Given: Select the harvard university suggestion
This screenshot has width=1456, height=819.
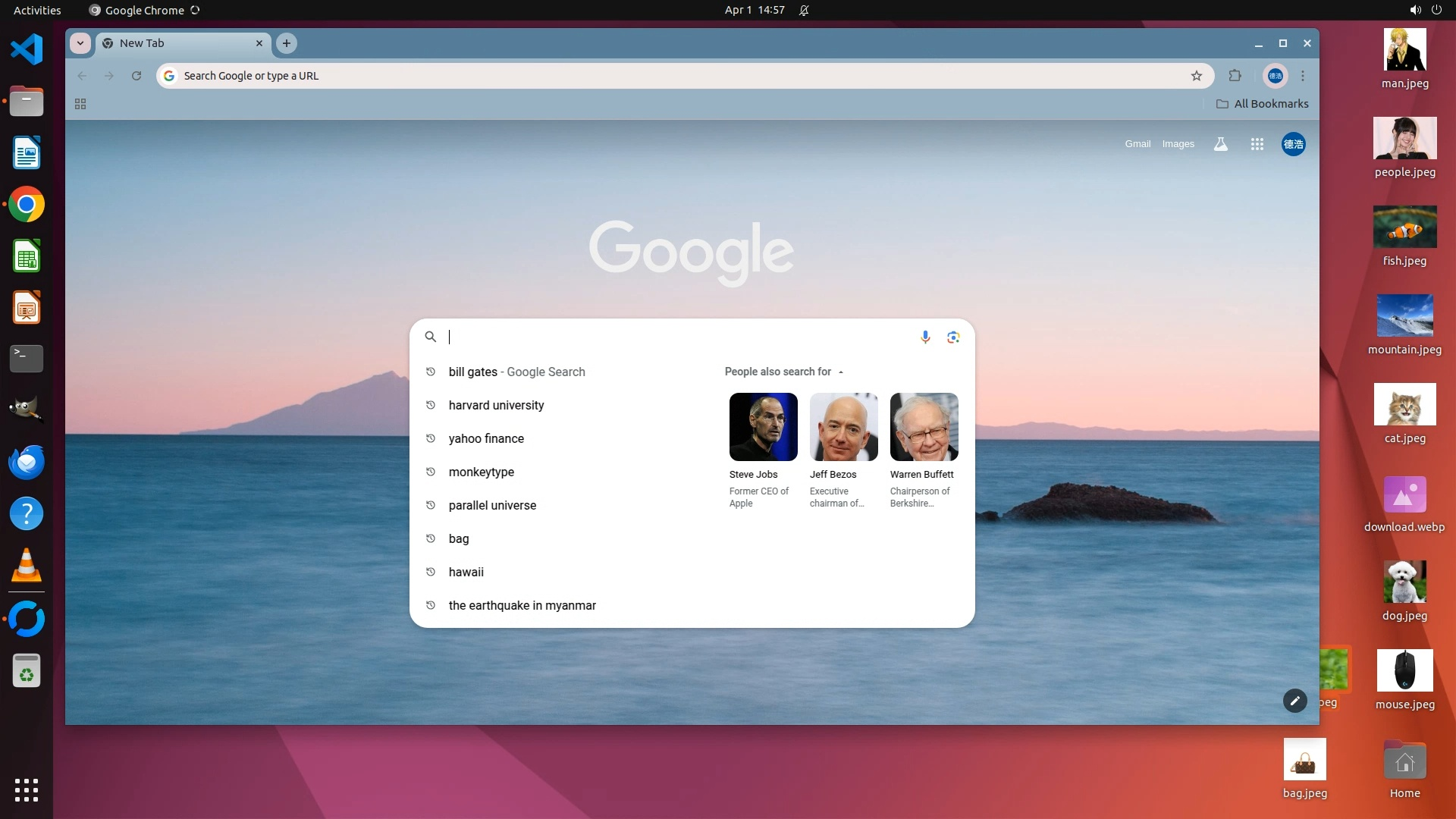Looking at the screenshot, I should (x=496, y=405).
